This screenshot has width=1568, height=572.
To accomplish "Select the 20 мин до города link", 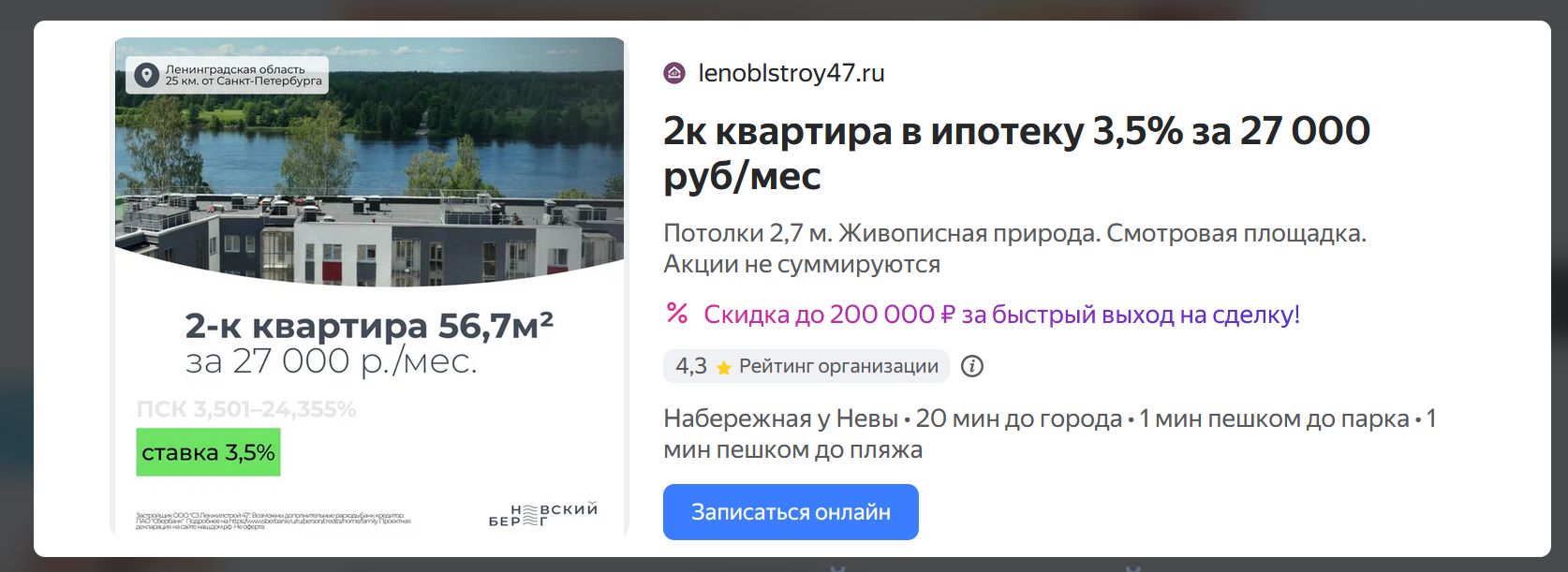I will coord(1018,418).
